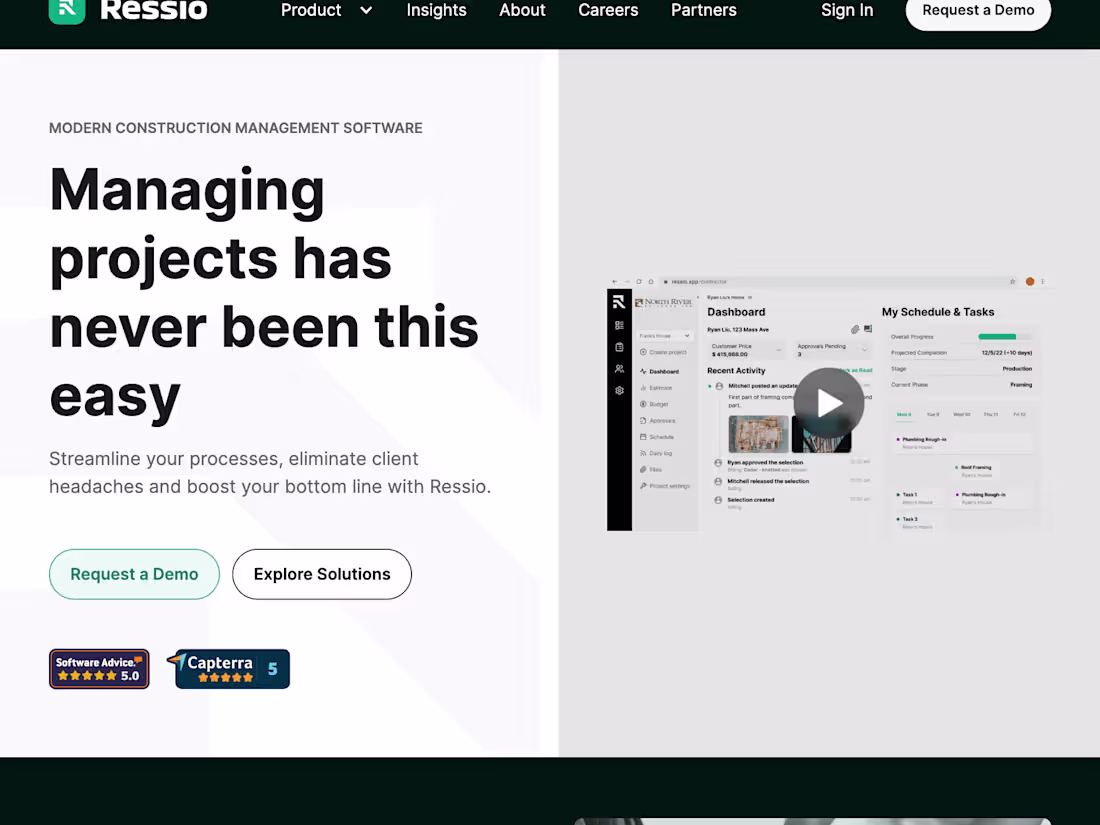Open the settings gear in the app sidebar
The height and width of the screenshot is (825, 1100).
pyautogui.click(x=618, y=390)
